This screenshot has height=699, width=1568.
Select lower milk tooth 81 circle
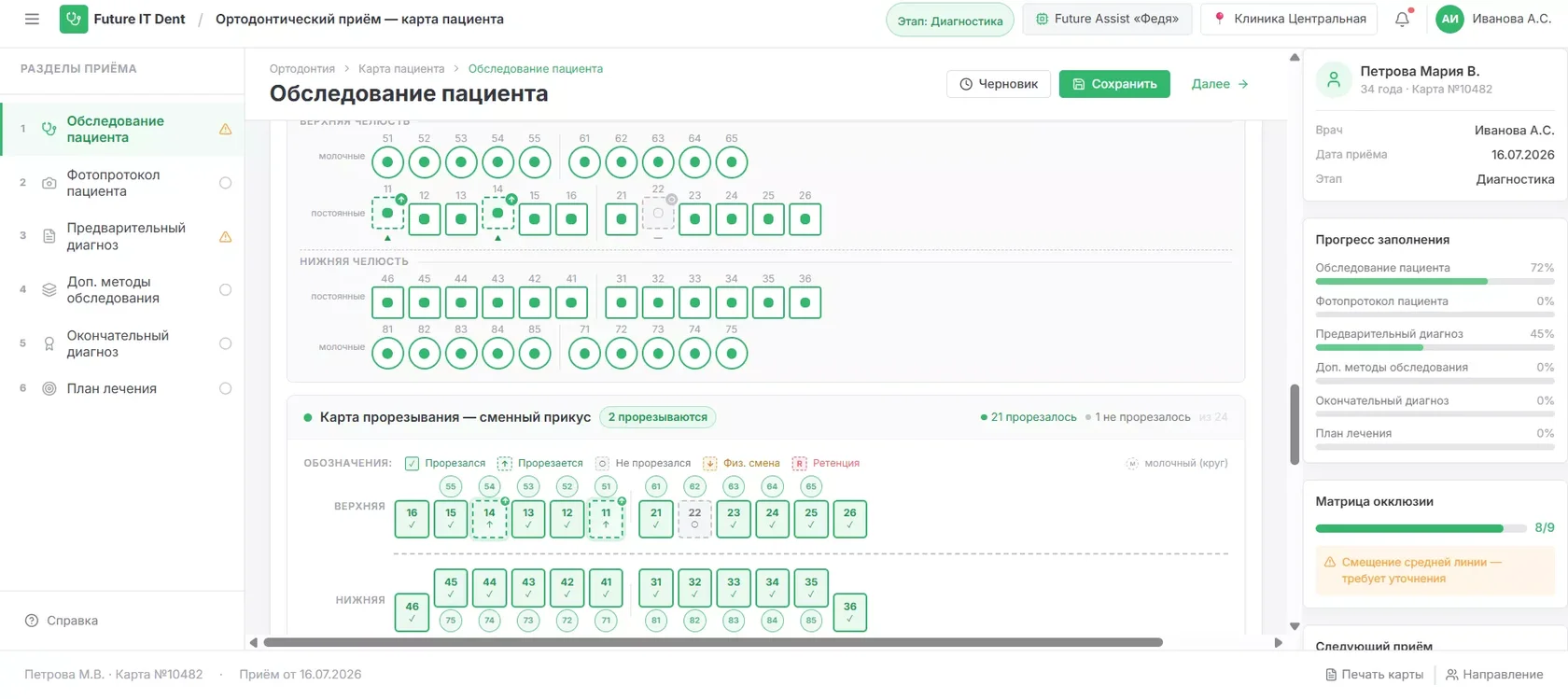[387, 354]
